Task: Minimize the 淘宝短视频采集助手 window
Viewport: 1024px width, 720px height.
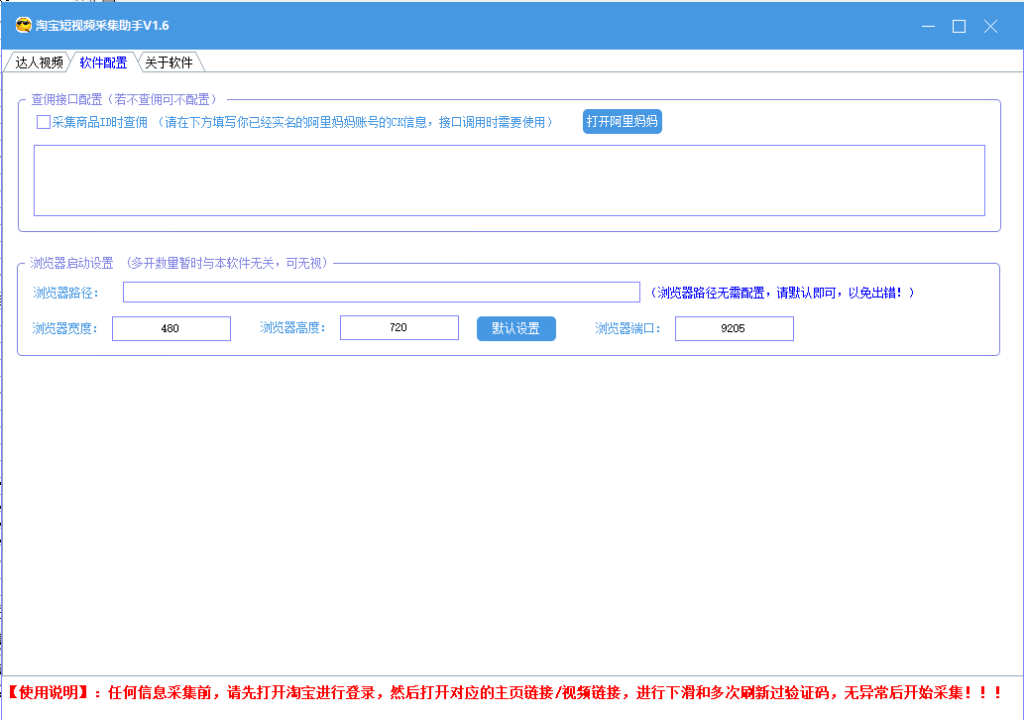Action: pos(928,26)
